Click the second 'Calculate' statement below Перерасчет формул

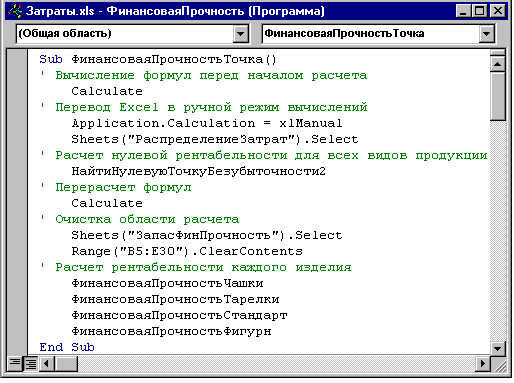click(x=107, y=203)
